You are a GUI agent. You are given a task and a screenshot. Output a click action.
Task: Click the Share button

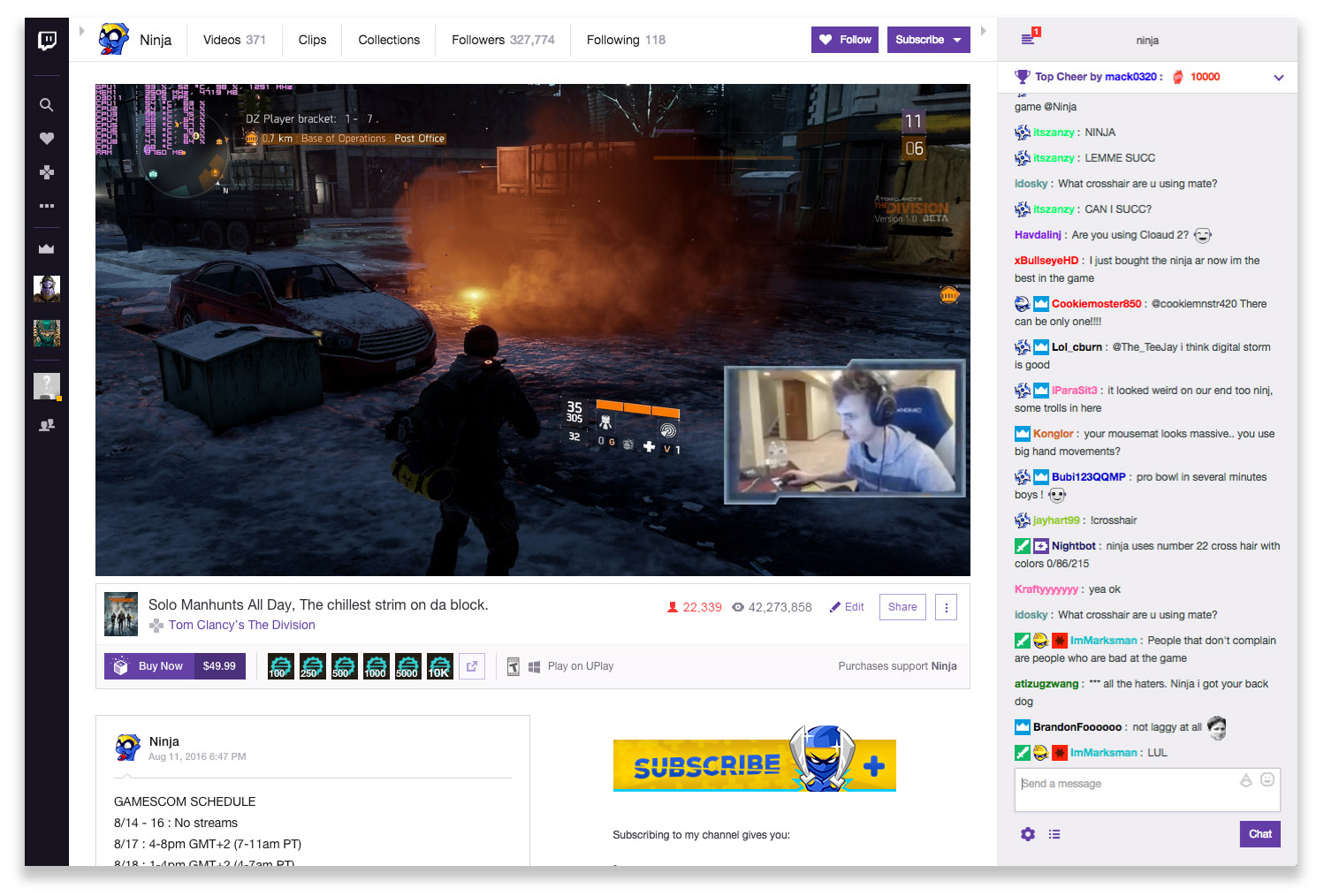click(x=902, y=607)
